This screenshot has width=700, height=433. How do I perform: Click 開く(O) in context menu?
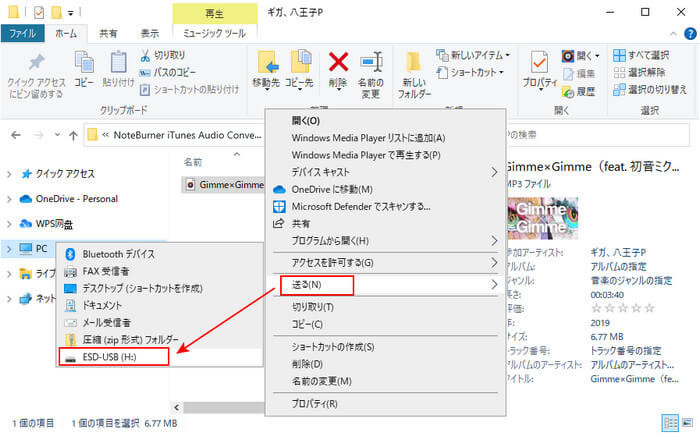point(386,121)
